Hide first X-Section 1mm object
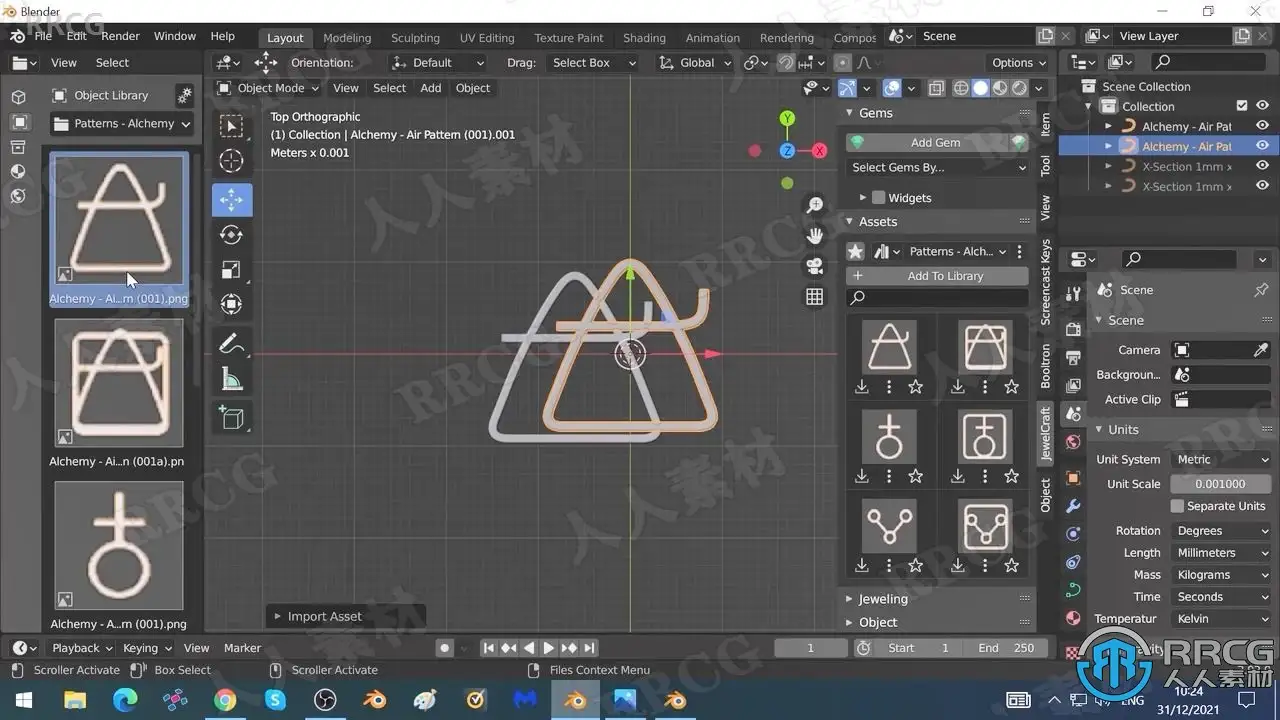Screen dimensions: 1280x720 (x=1262, y=166)
